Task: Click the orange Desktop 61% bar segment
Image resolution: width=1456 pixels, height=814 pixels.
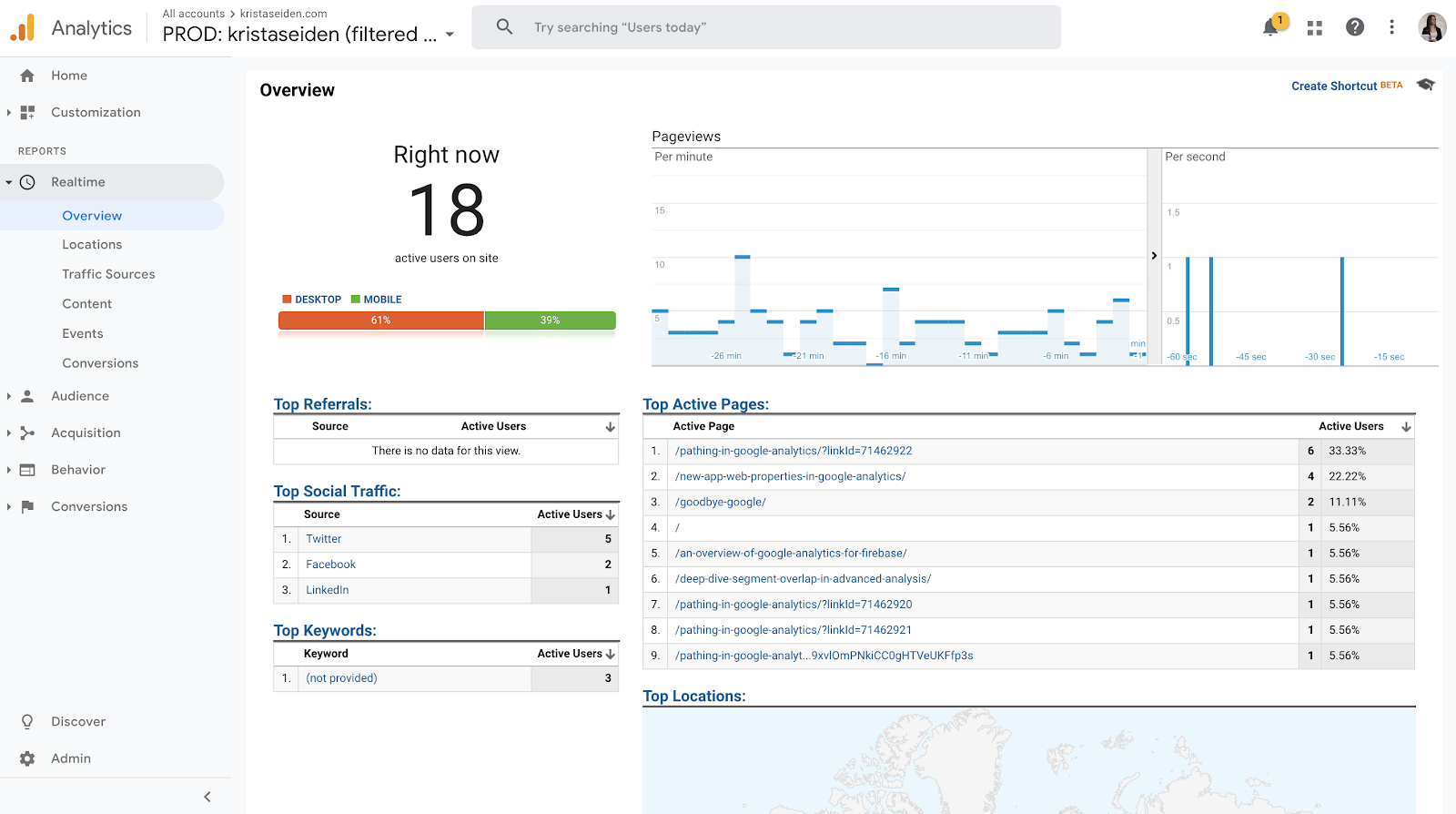Action: [x=381, y=321]
